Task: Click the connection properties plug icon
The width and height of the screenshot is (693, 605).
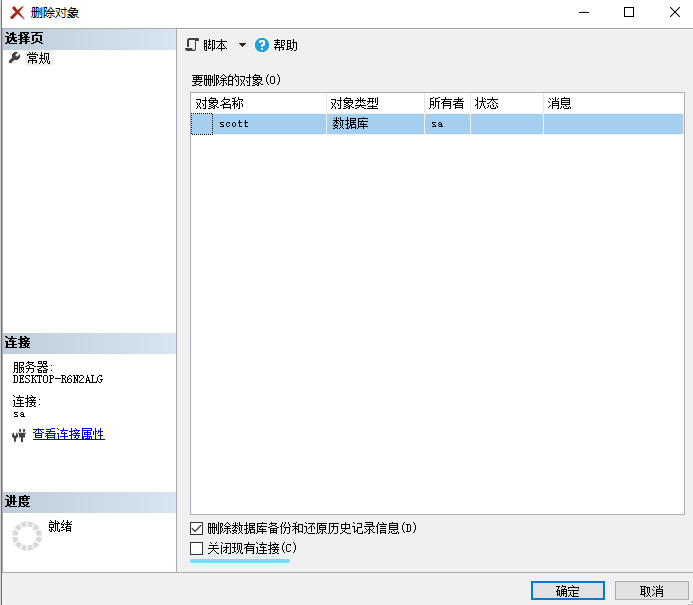Action: point(19,435)
